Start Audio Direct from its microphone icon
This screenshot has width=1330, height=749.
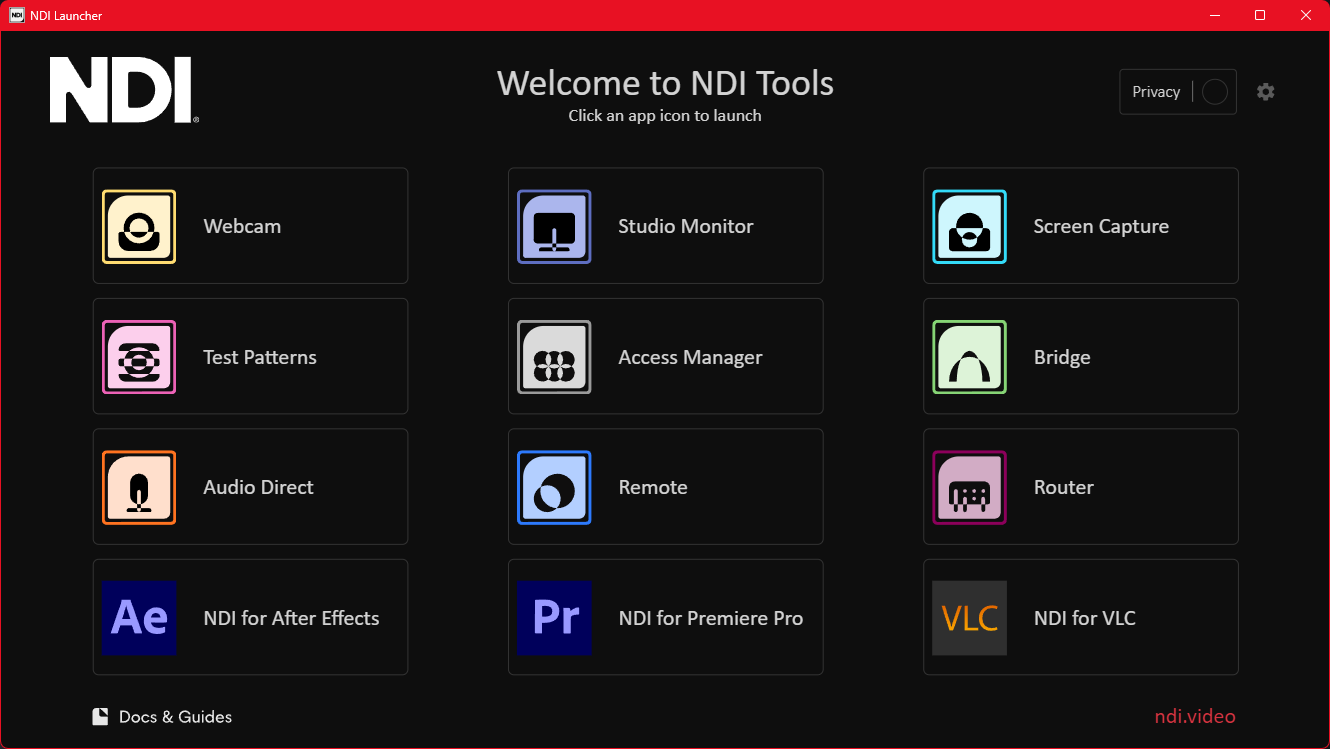[139, 488]
